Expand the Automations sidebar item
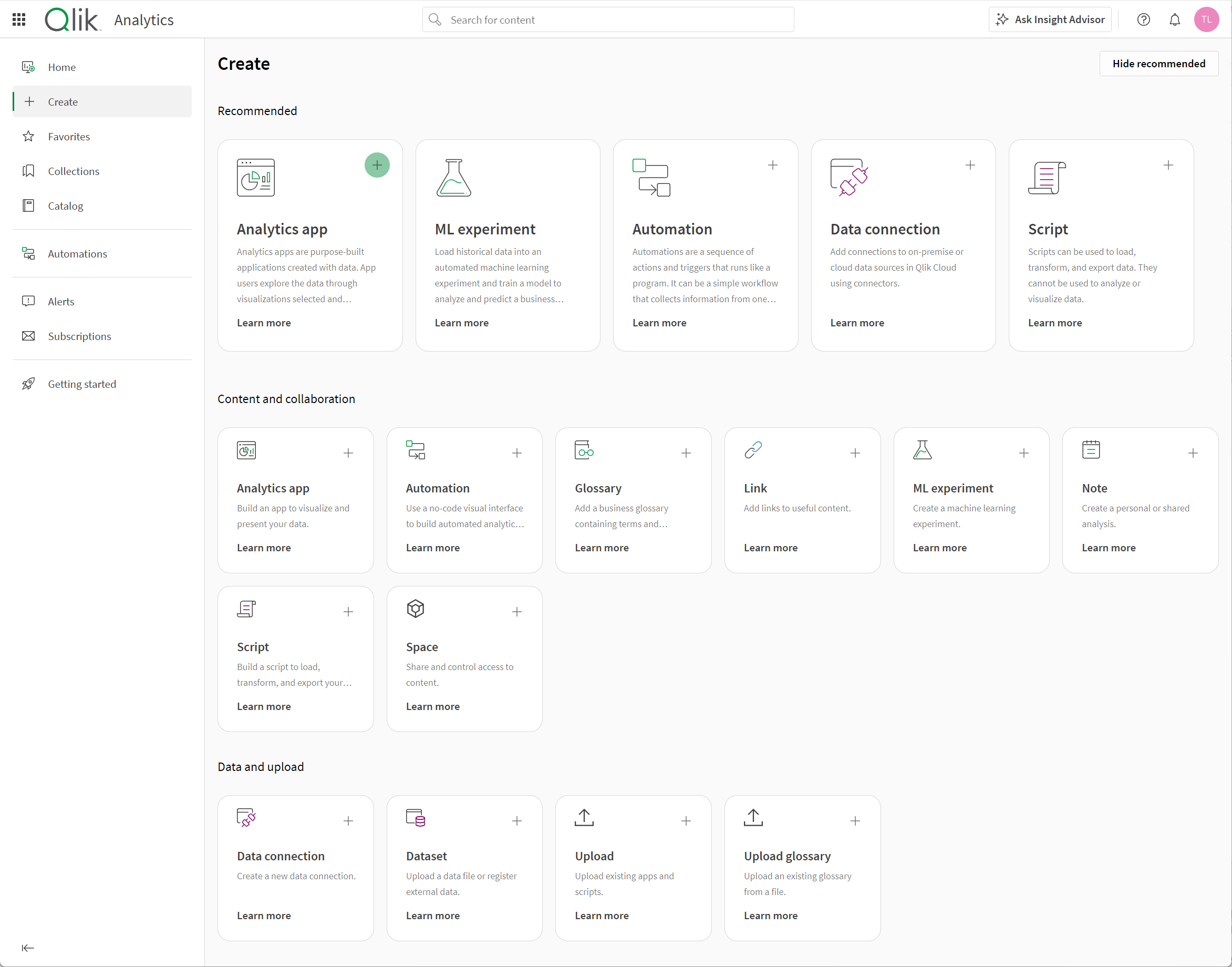 (77, 253)
